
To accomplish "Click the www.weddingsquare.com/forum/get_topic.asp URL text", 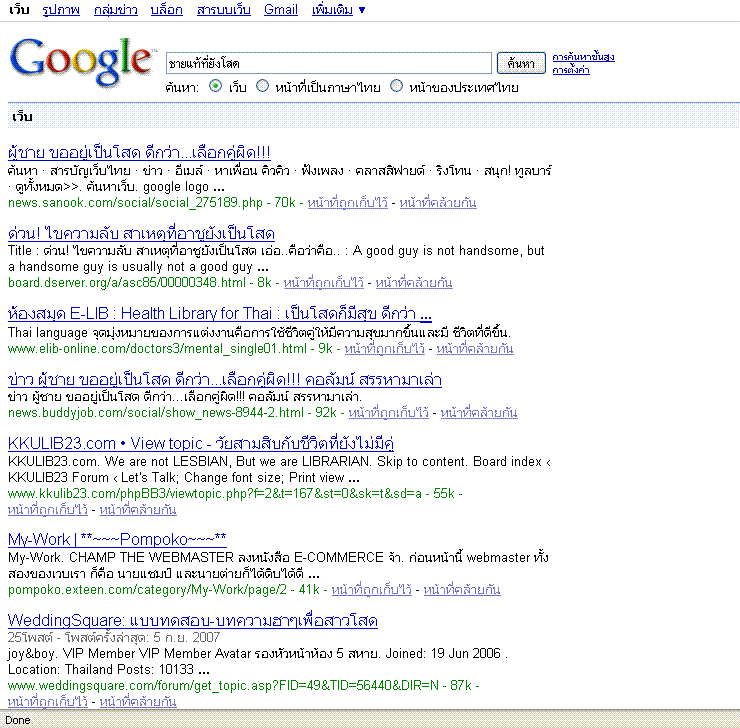I will (x=223, y=686).
